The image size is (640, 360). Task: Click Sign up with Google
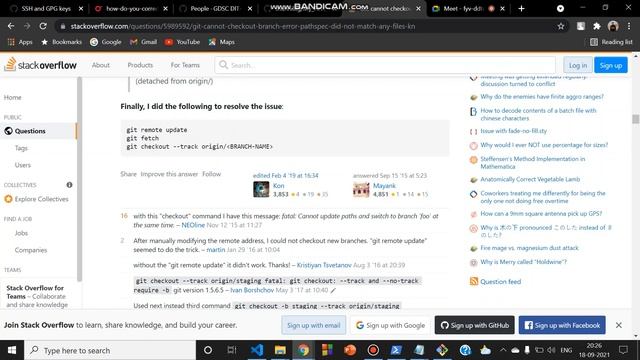coord(391,325)
